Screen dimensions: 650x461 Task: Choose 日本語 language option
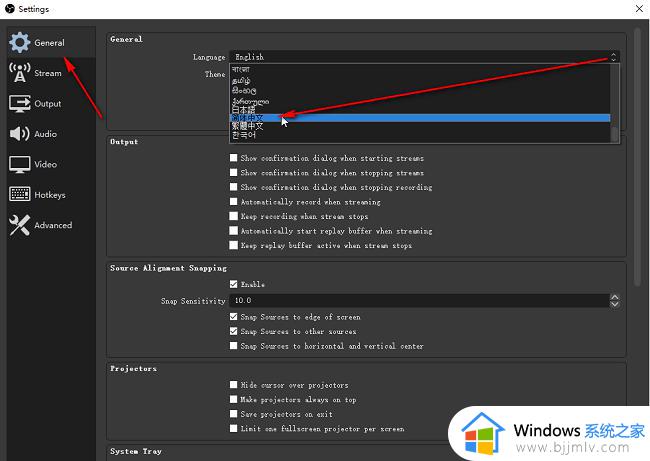click(420, 109)
